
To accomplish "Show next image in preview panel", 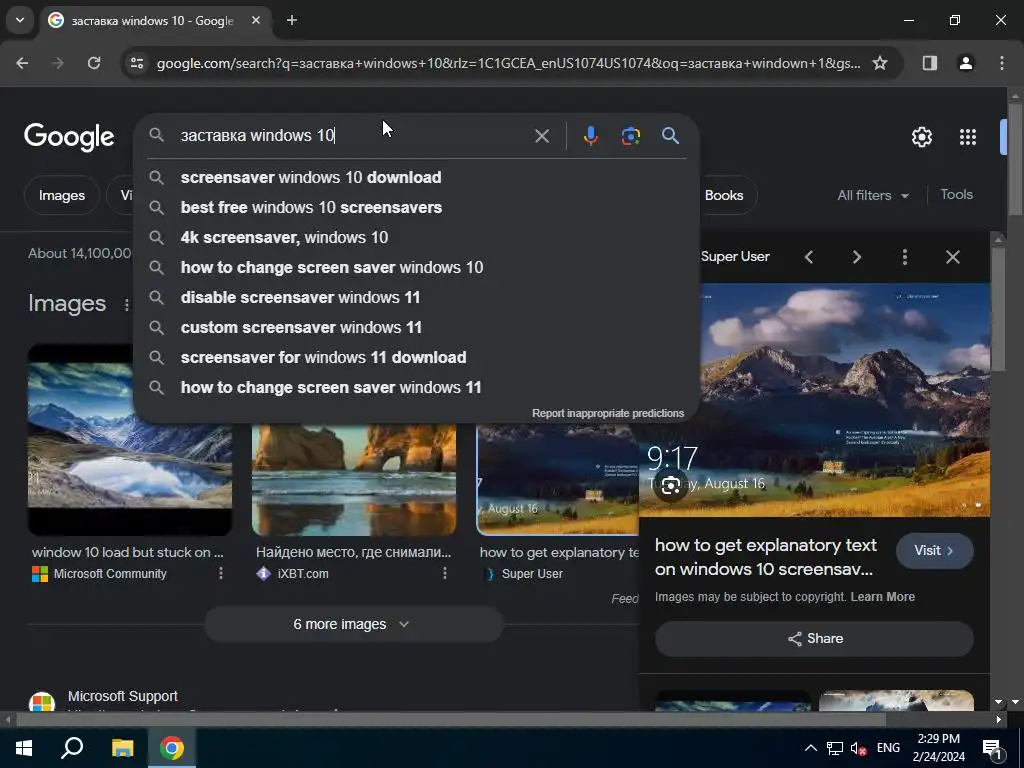I will point(857,257).
